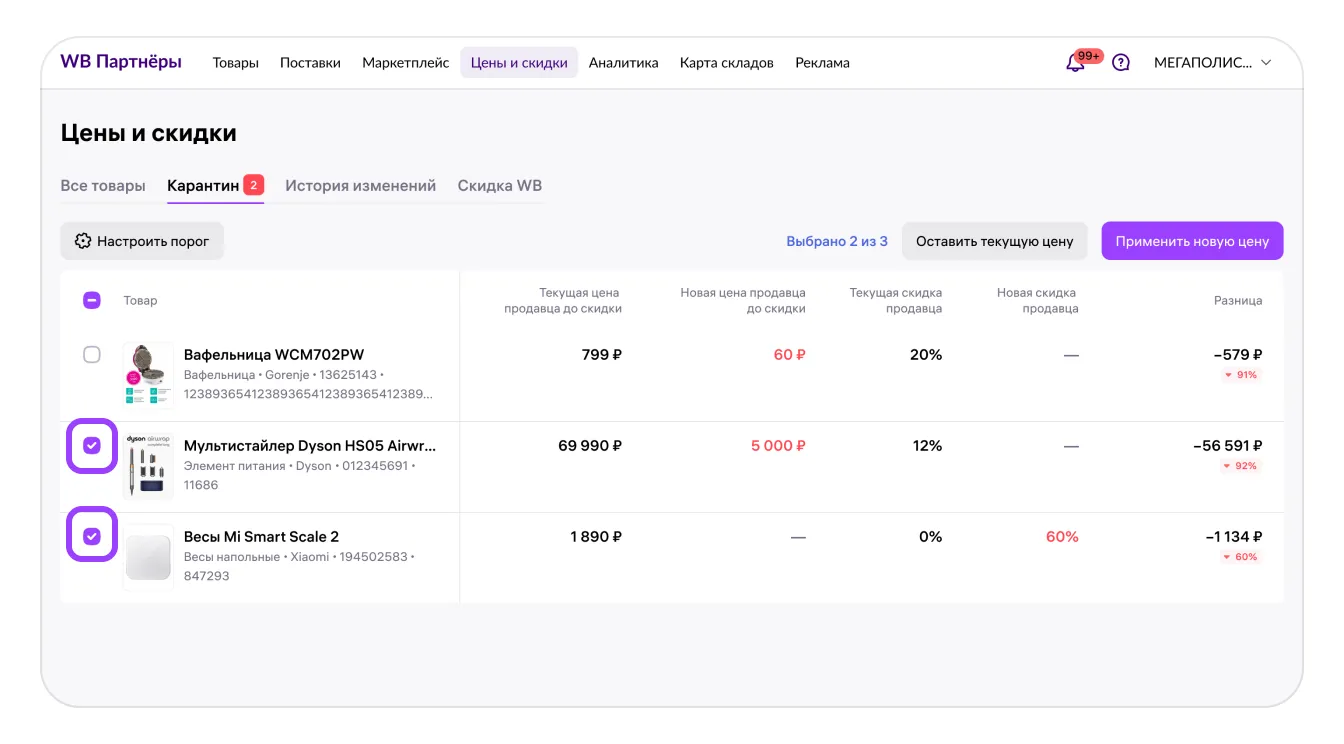
Task: Switch to the Все товары tab
Action: [x=103, y=186]
